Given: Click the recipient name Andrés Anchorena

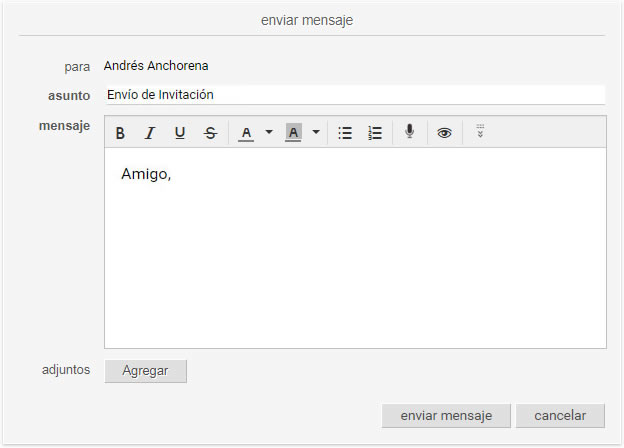Looking at the screenshot, I should [156, 66].
